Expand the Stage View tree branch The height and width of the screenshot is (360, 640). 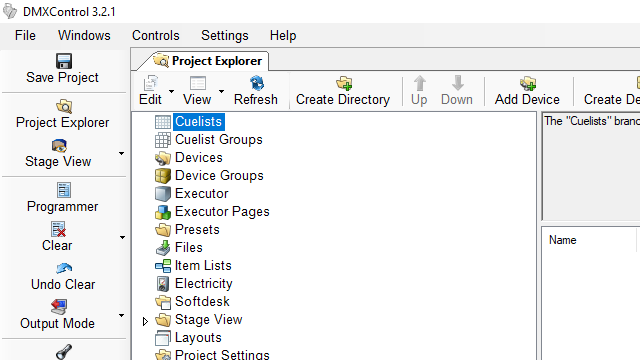click(x=145, y=322)
